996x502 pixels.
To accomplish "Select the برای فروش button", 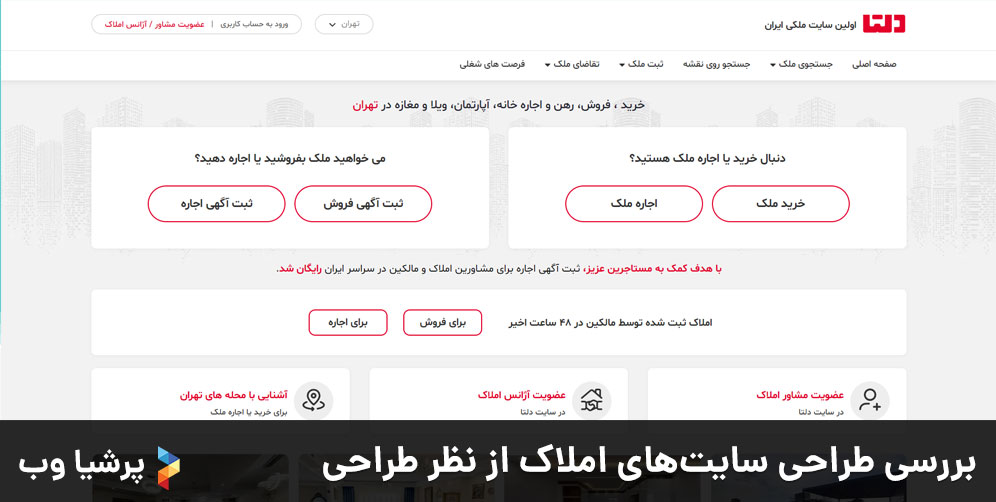I will point(442,322).
